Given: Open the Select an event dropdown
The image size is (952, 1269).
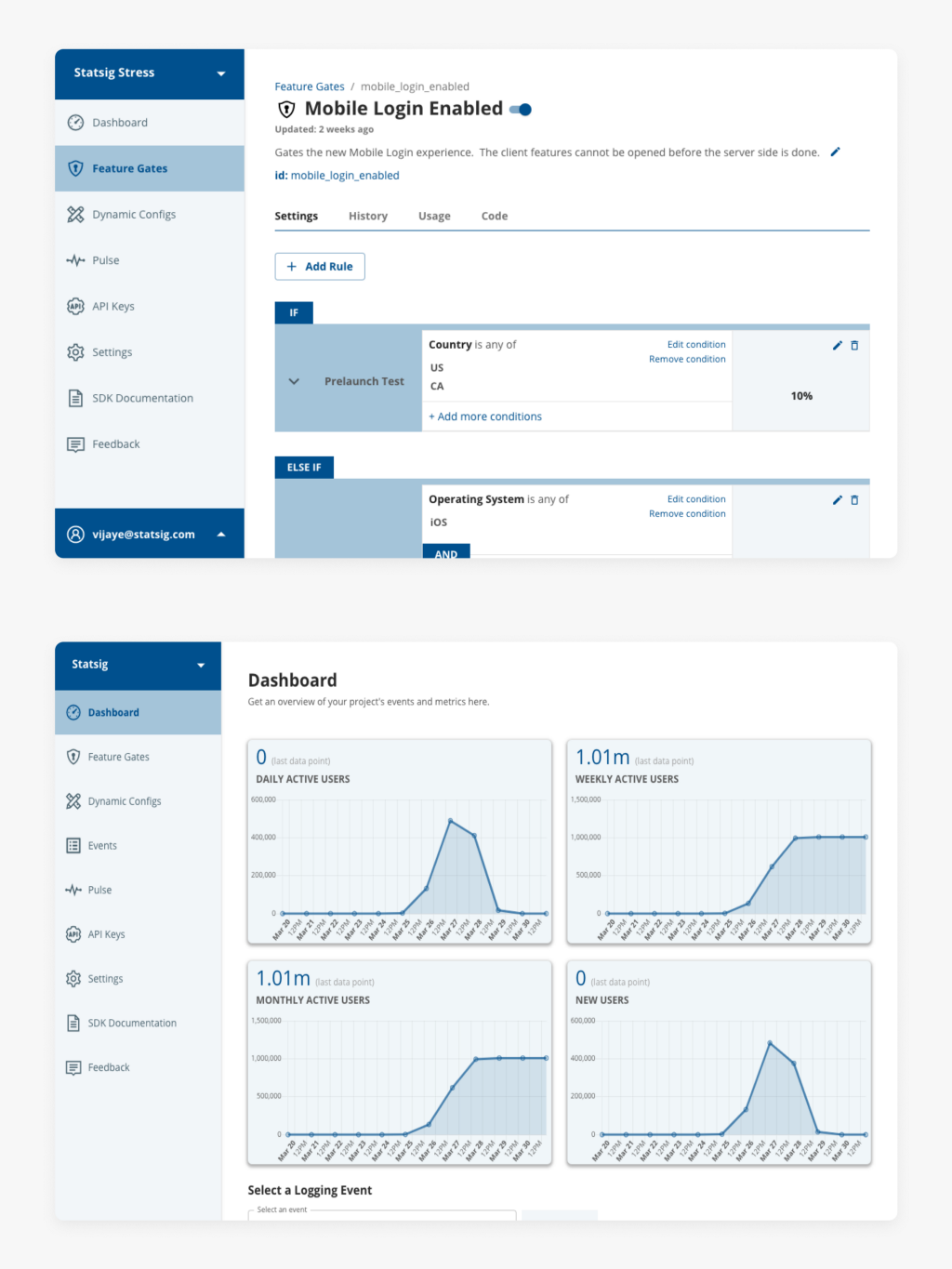Looking at the screenshot, I should pos(381,1214).
